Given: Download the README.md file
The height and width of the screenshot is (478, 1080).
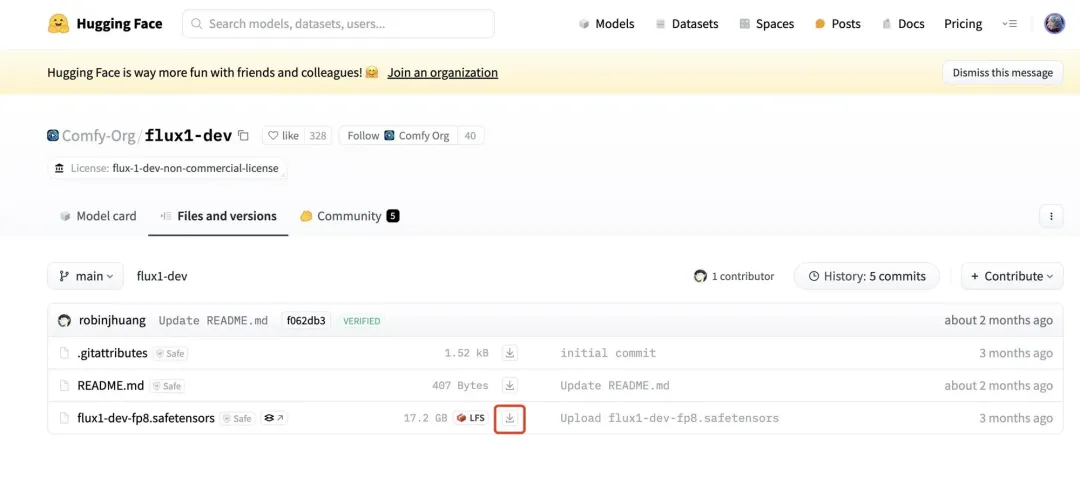Looking at the screenshot, I should pos(510,385).
